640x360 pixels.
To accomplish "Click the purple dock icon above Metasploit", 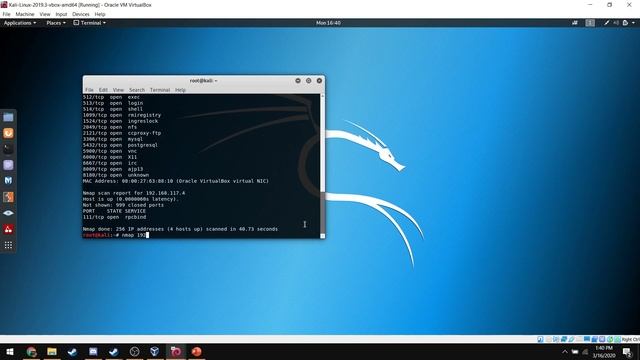I will coord(8,165).
